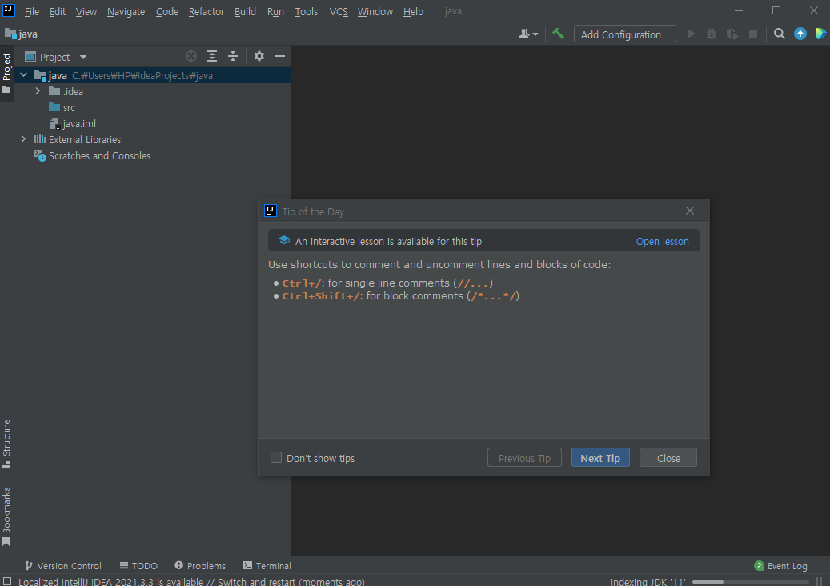The image size is (830, 586).
Task: Open the Run menu
Action: pyautogui.click(x=275, y=11)
